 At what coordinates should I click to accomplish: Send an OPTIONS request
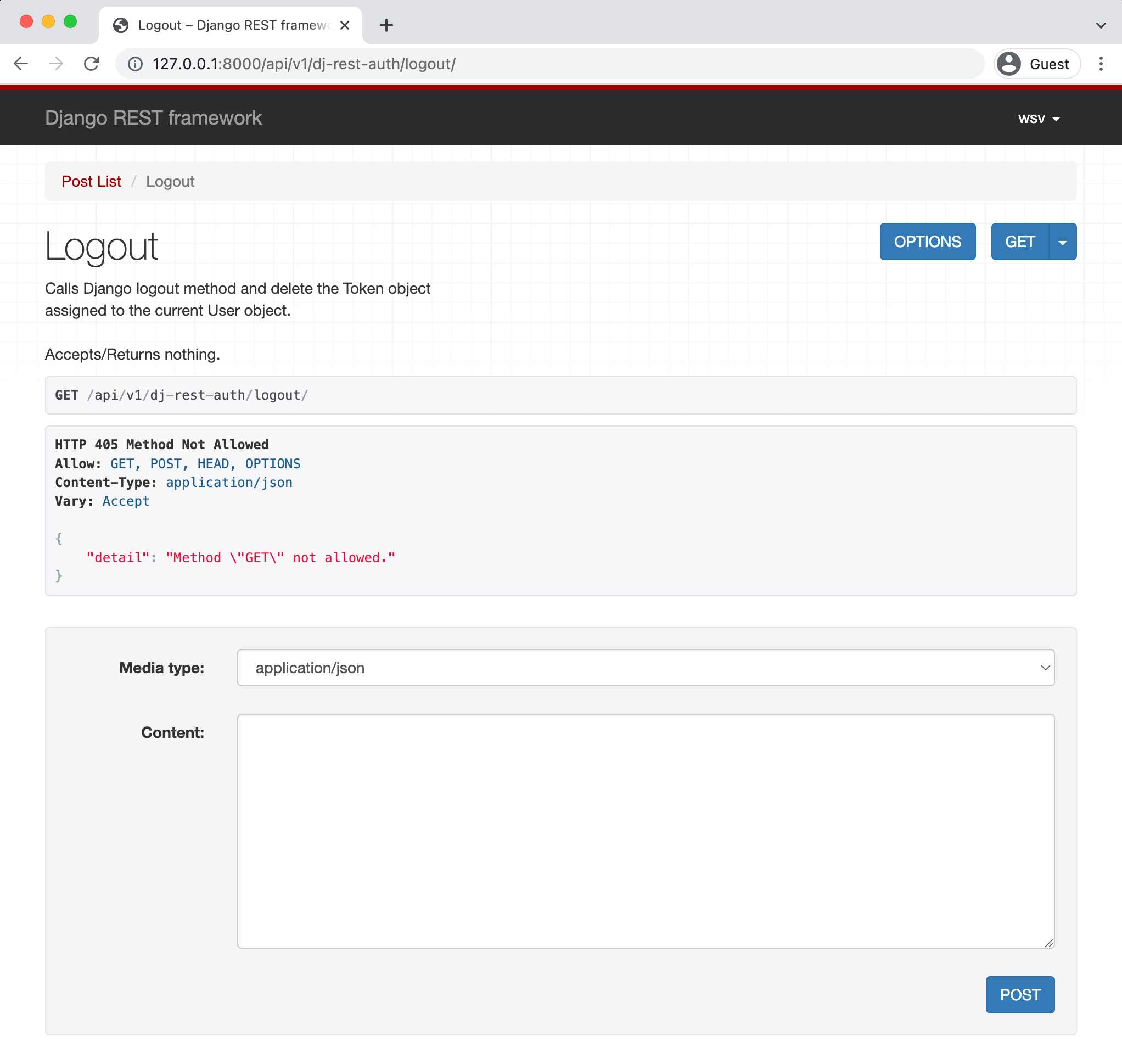[928, 242]
